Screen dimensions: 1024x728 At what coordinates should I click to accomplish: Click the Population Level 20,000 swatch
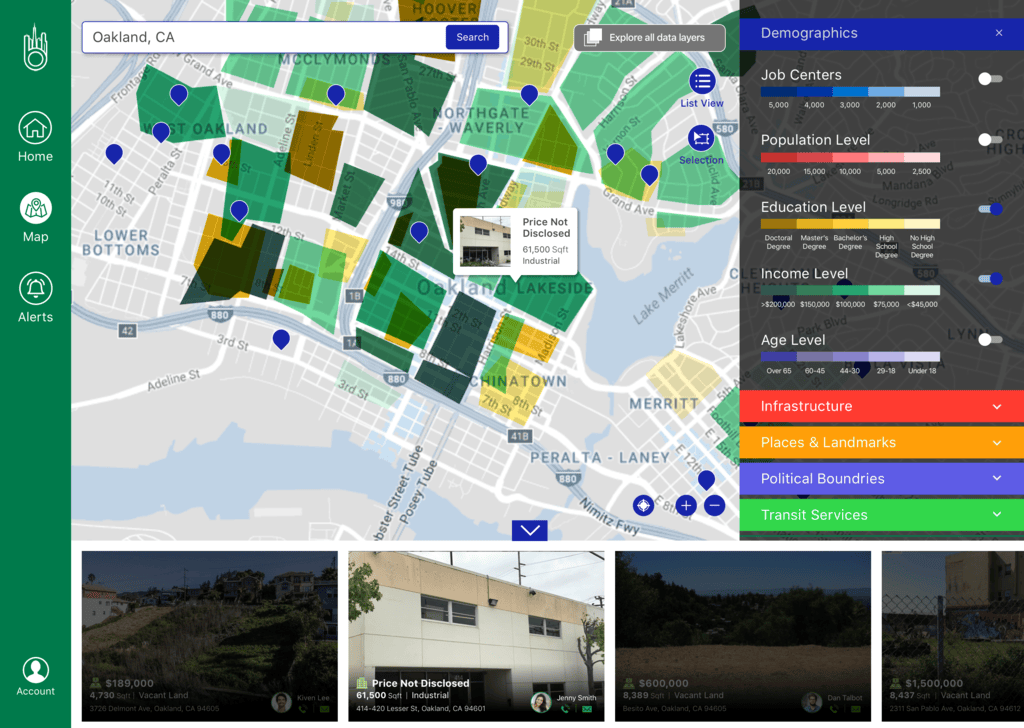coord(778,157)
